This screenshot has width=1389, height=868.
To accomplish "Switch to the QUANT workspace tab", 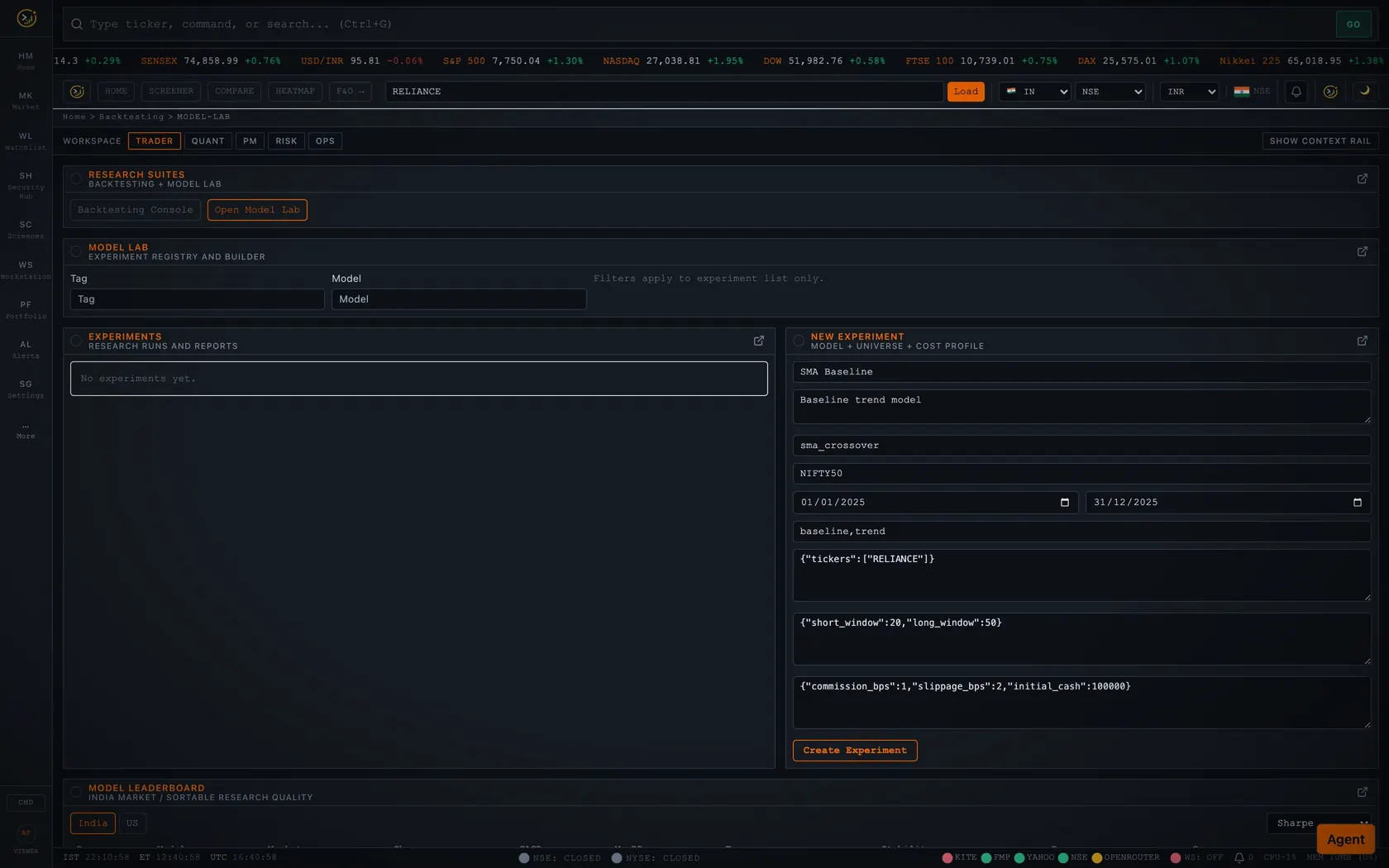I will point(208,141).
